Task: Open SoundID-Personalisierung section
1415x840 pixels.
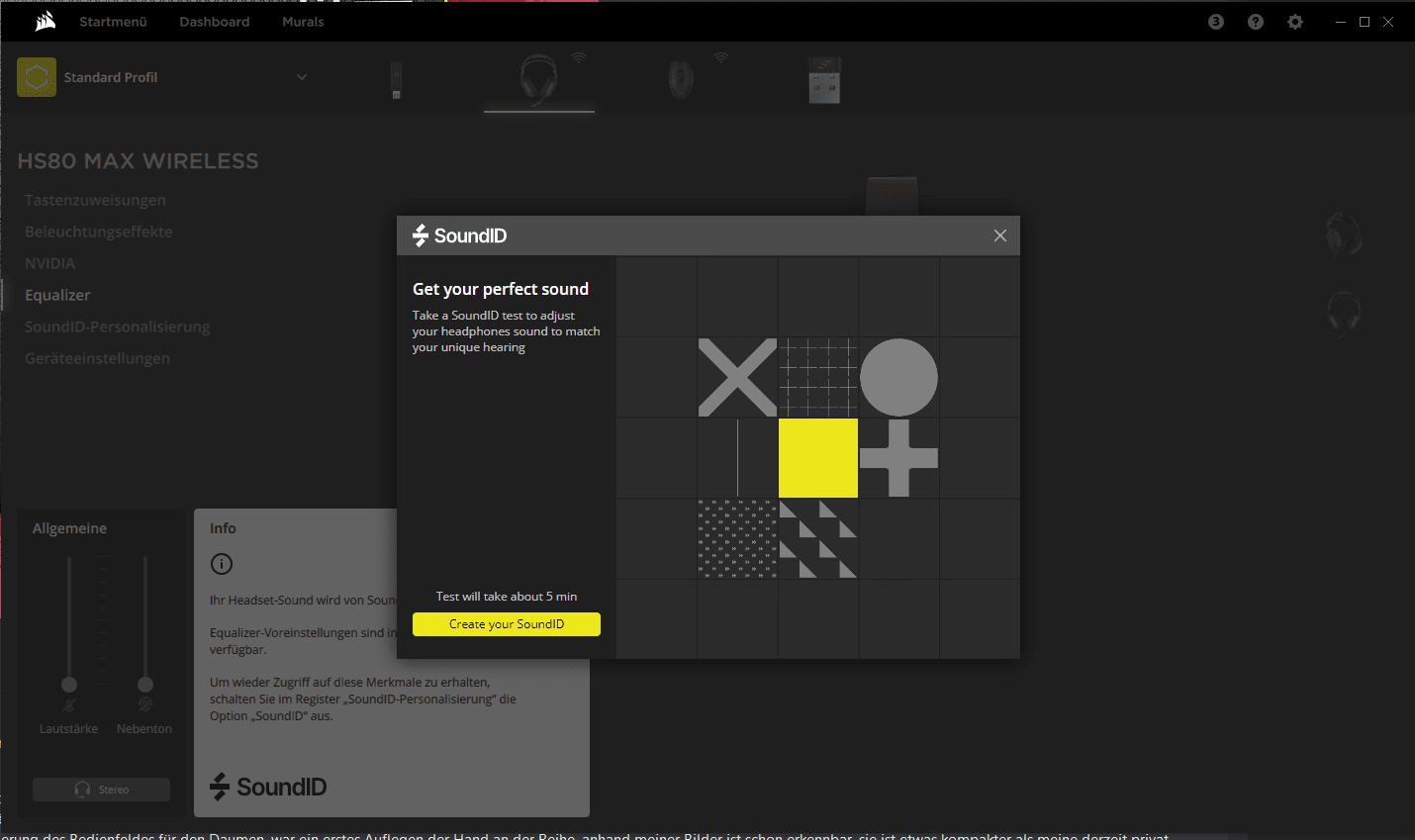Action: (118, 327)
